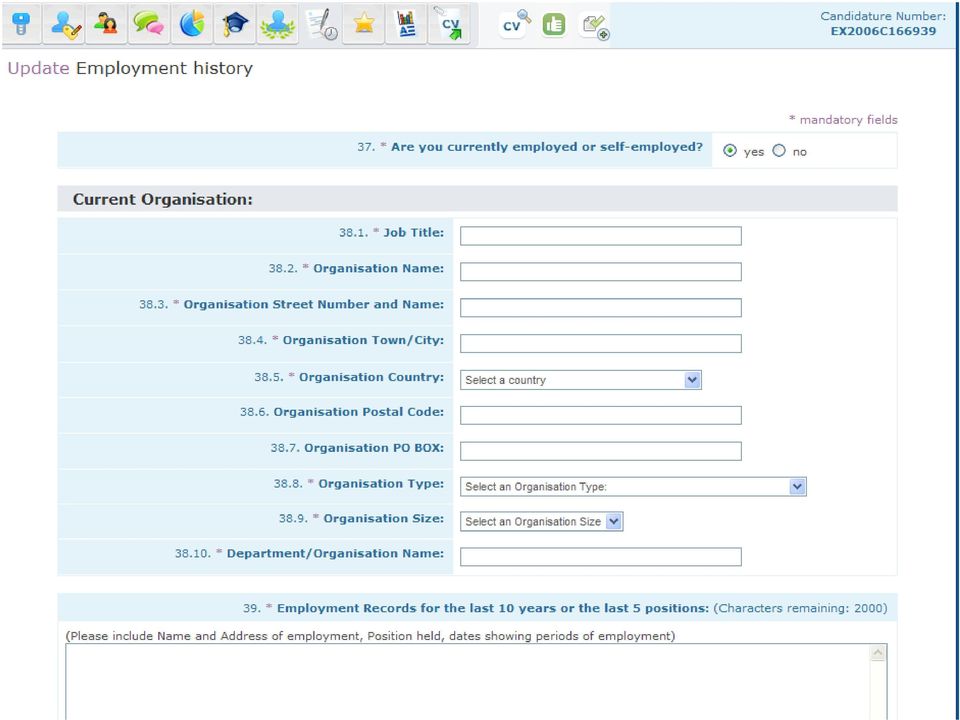The height and width of the screenshot is (720, 960).
Task: Click the Organisation Town/City field
Action: (x=601, y=343)
